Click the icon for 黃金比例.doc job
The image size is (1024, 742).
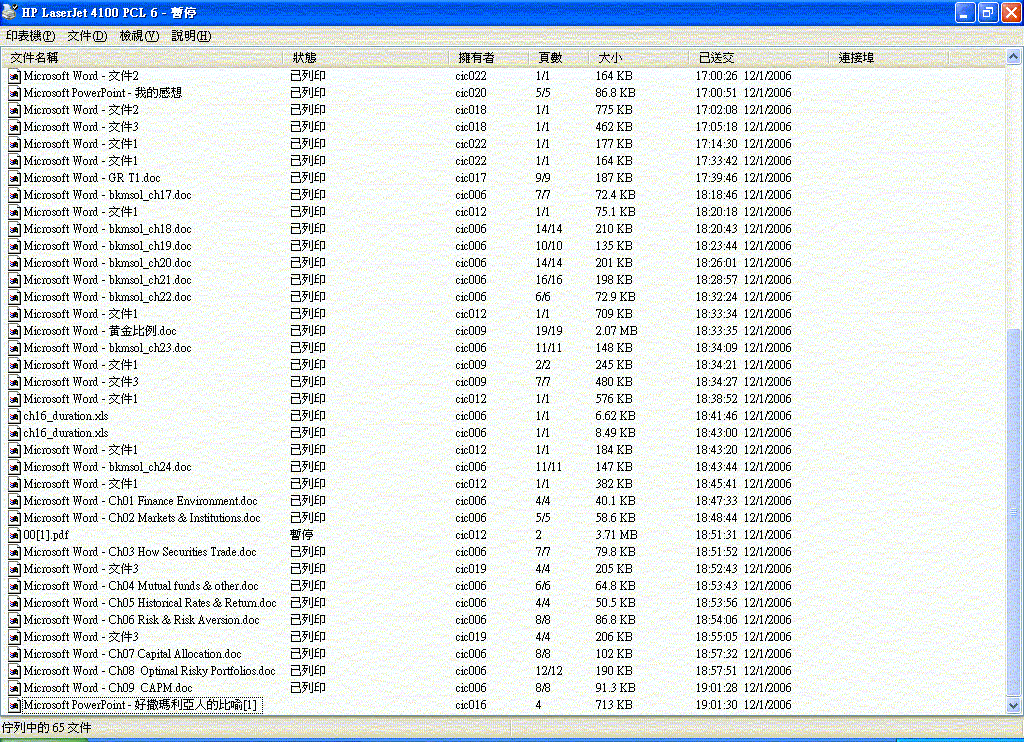click(x=14, y=331)
